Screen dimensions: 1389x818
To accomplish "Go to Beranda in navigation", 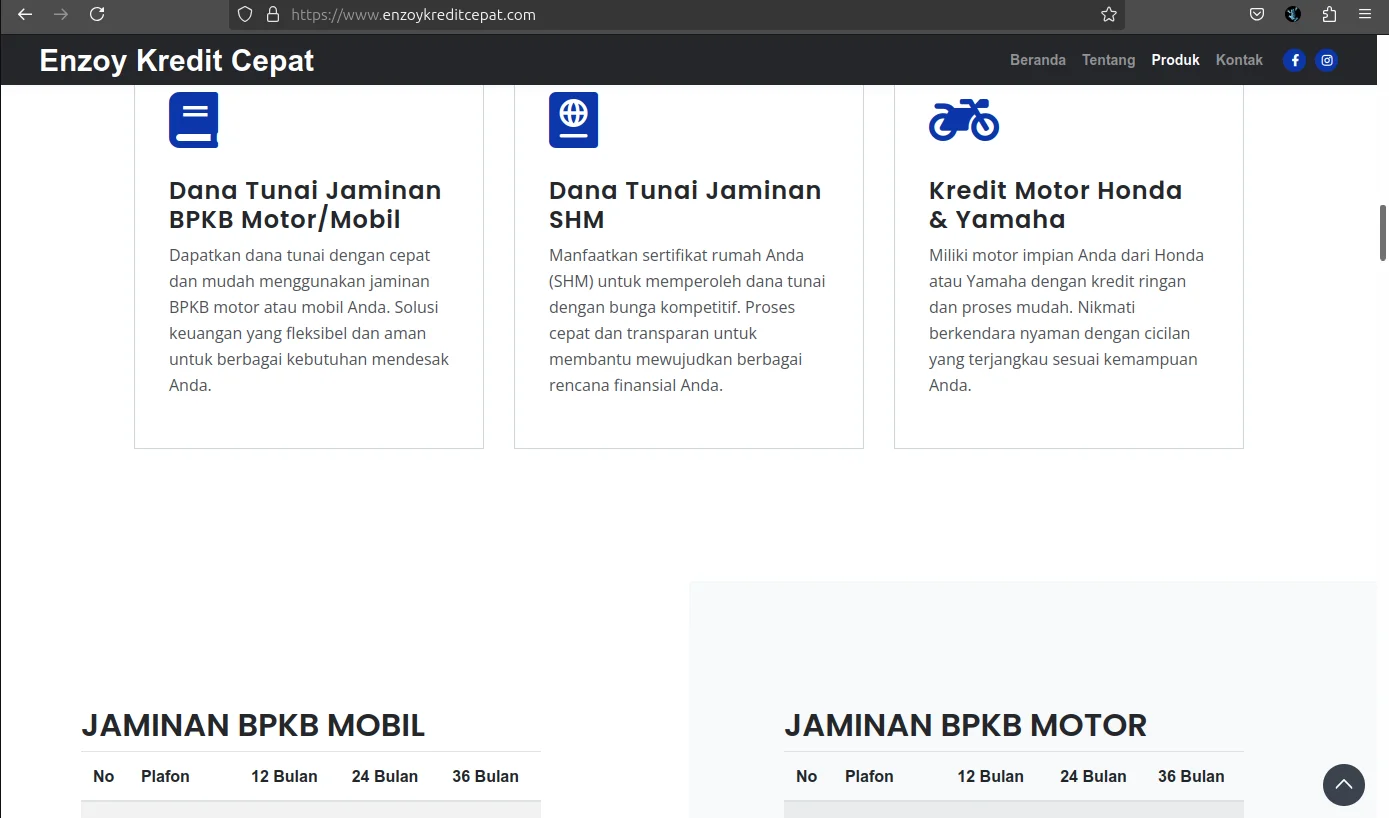I will coord(1037,60).
